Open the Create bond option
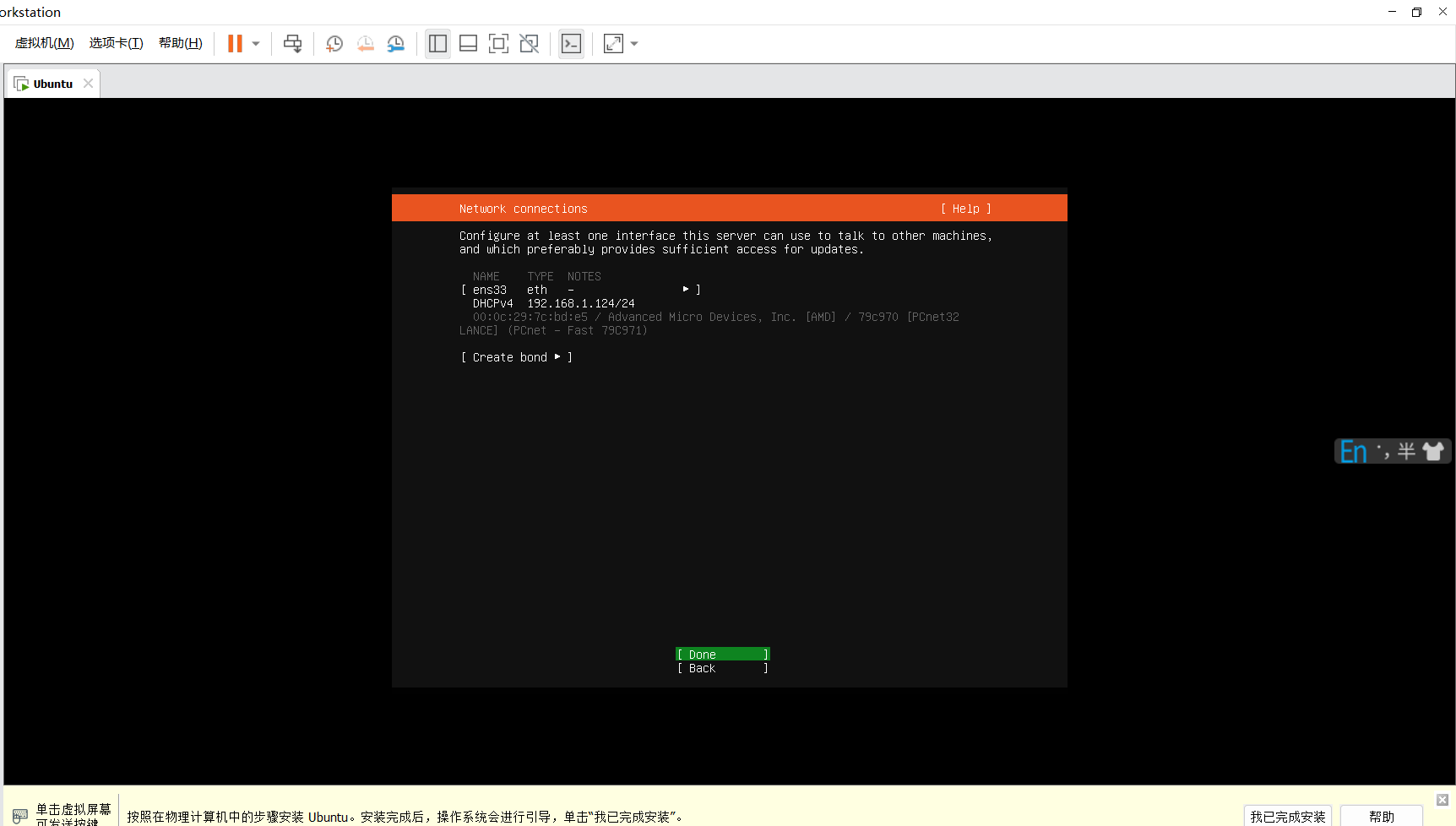Viewport: 1456px width, 826px height. coord(517,357)
